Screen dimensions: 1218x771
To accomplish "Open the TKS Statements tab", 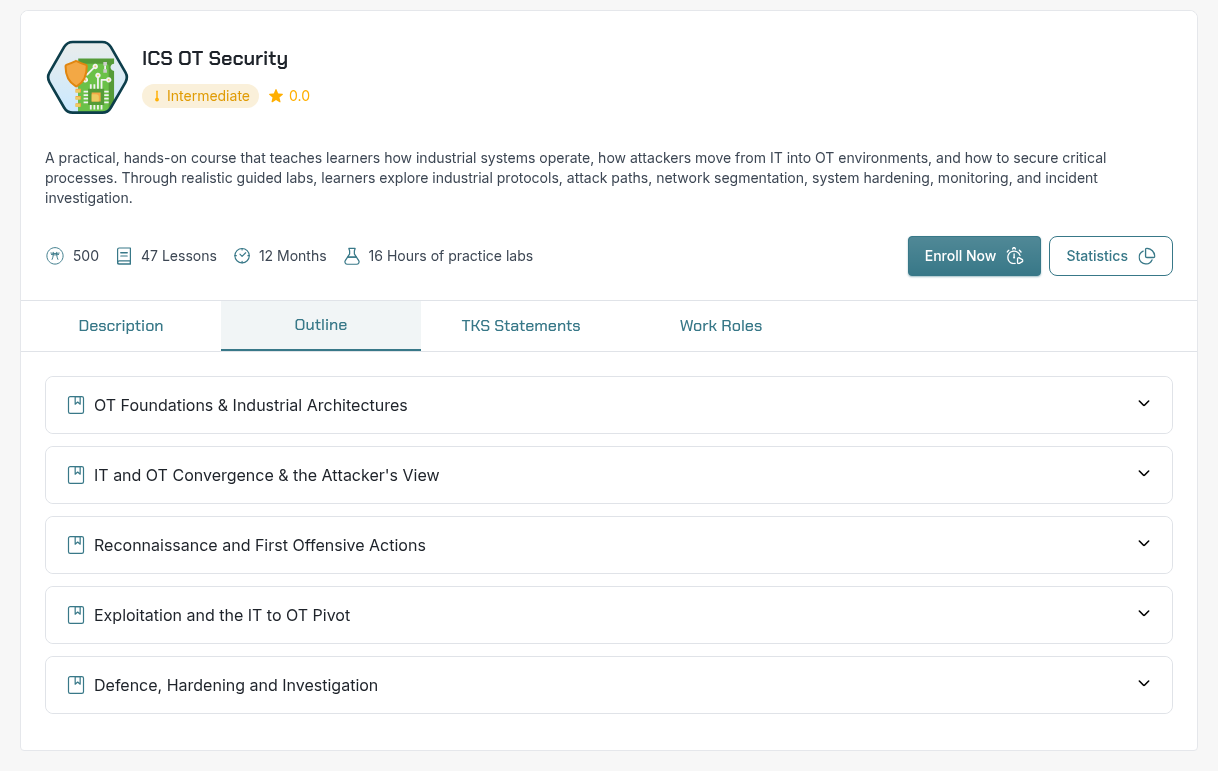I will pos(521,326).
